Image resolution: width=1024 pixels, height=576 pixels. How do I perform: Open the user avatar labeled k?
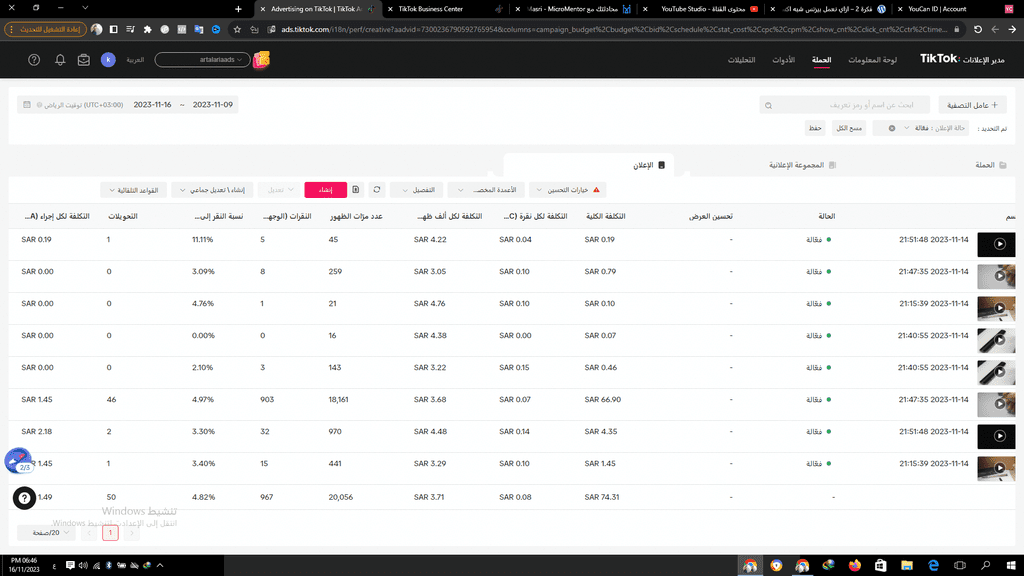(x=108, y=60)
